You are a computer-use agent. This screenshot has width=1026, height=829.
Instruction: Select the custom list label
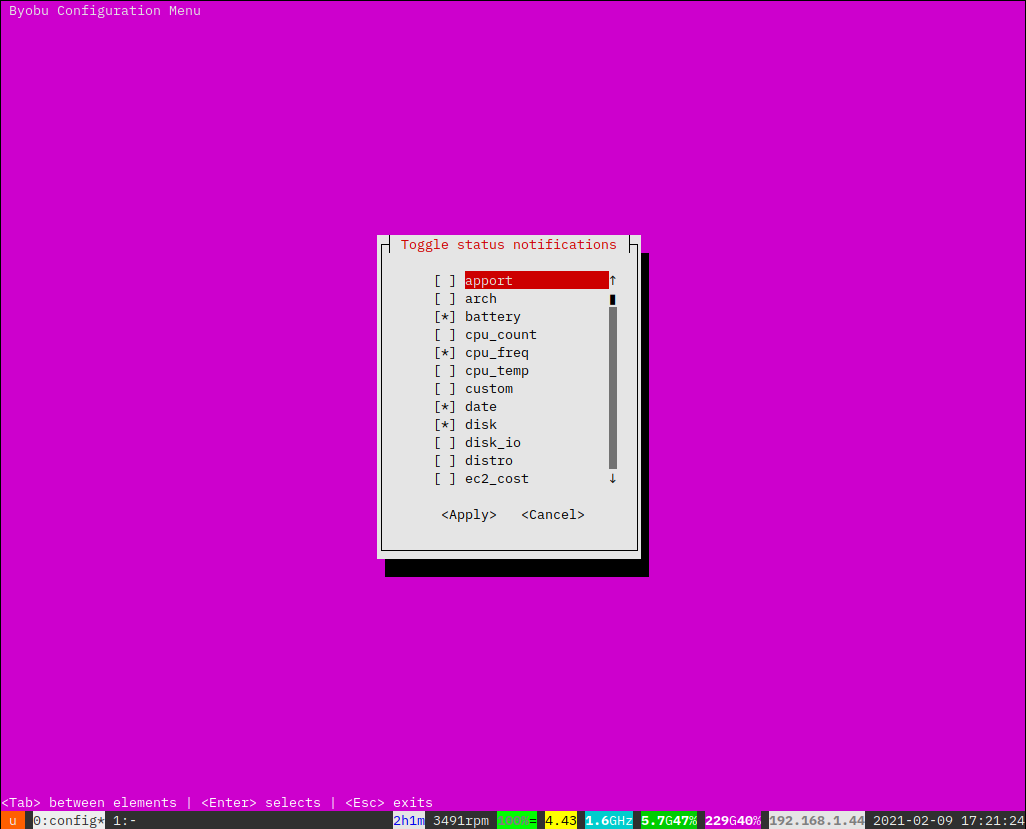tap(489, 389)
